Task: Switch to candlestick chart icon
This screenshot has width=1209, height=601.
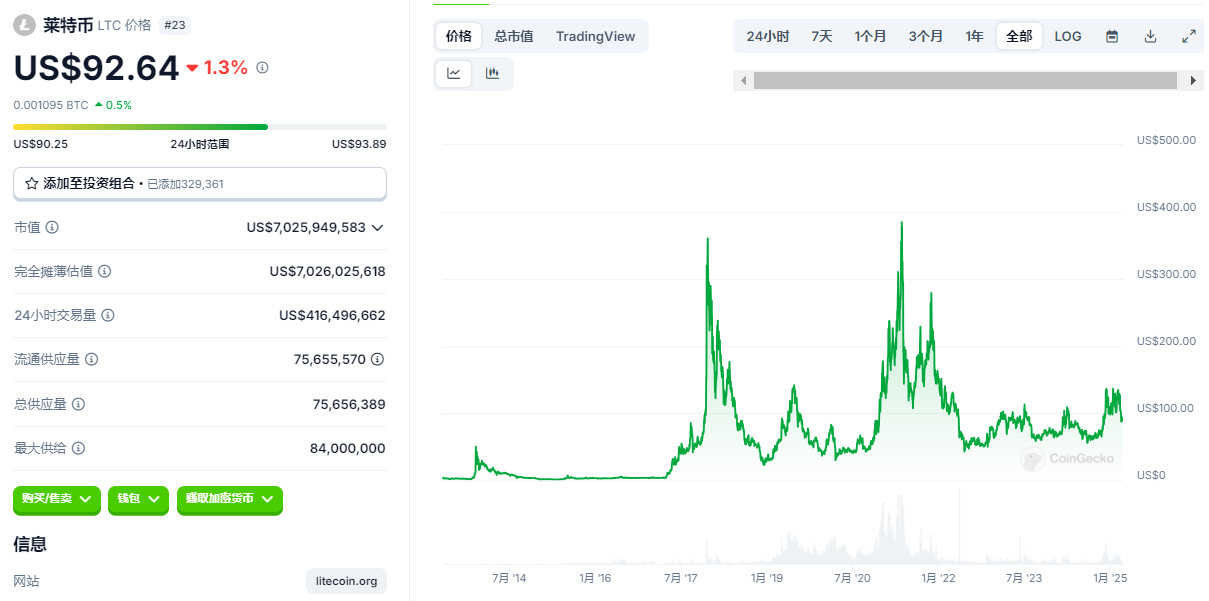Action: (492, 73)
